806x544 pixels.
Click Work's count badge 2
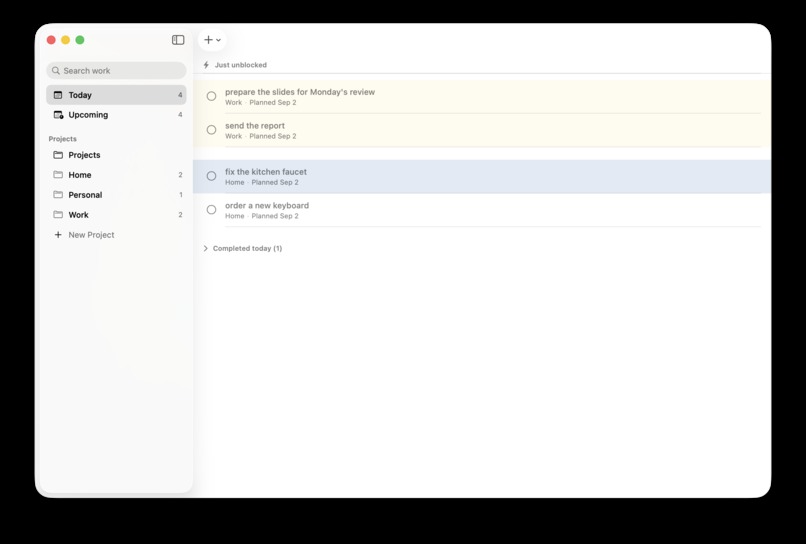pos(180,215)
